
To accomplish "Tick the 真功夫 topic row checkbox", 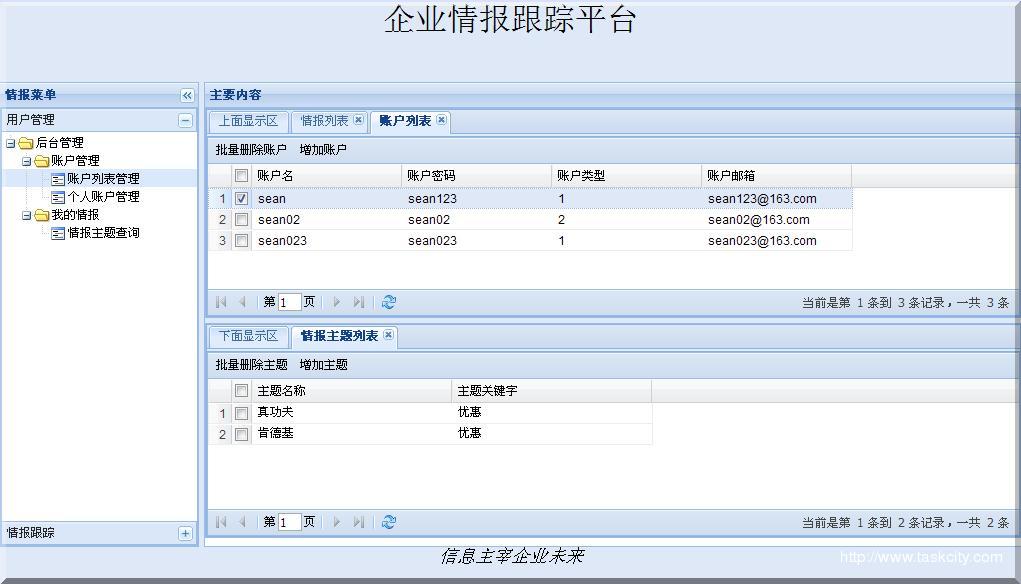I will 241,413.
